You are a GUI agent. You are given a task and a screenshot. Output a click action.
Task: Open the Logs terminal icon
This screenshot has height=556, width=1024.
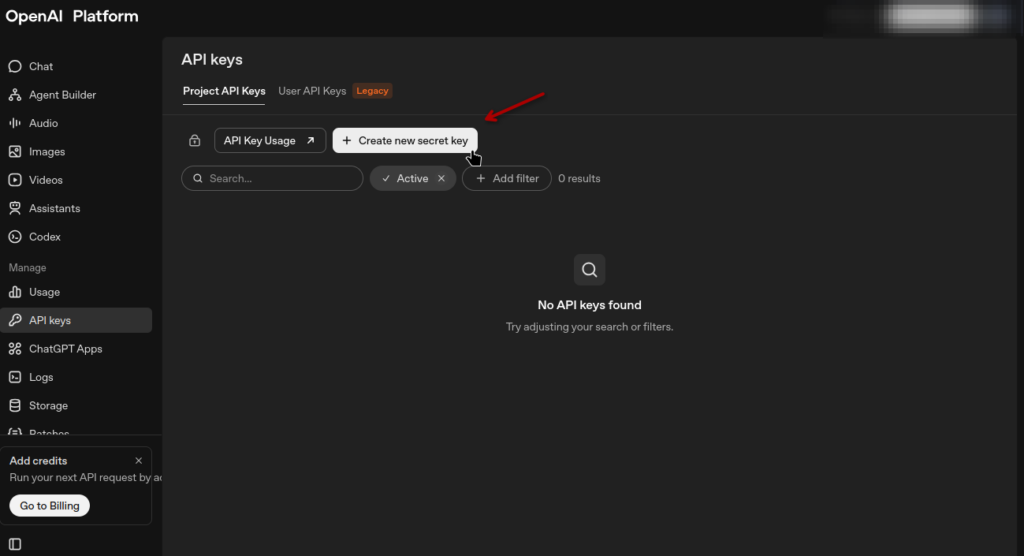(14, 377)
